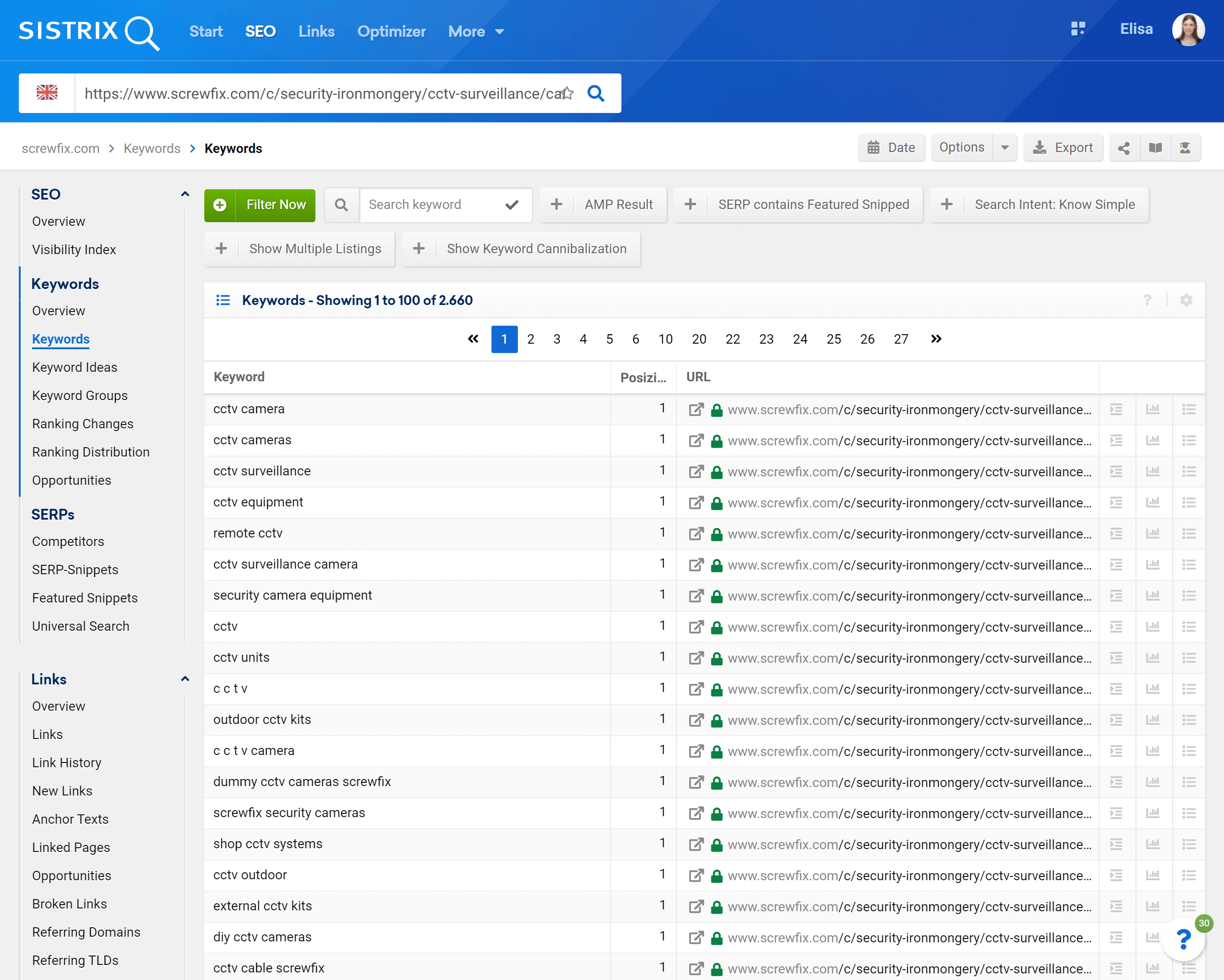Go to pagination page 2
This screenshot has height=980, width=1224.
[530, 339]
